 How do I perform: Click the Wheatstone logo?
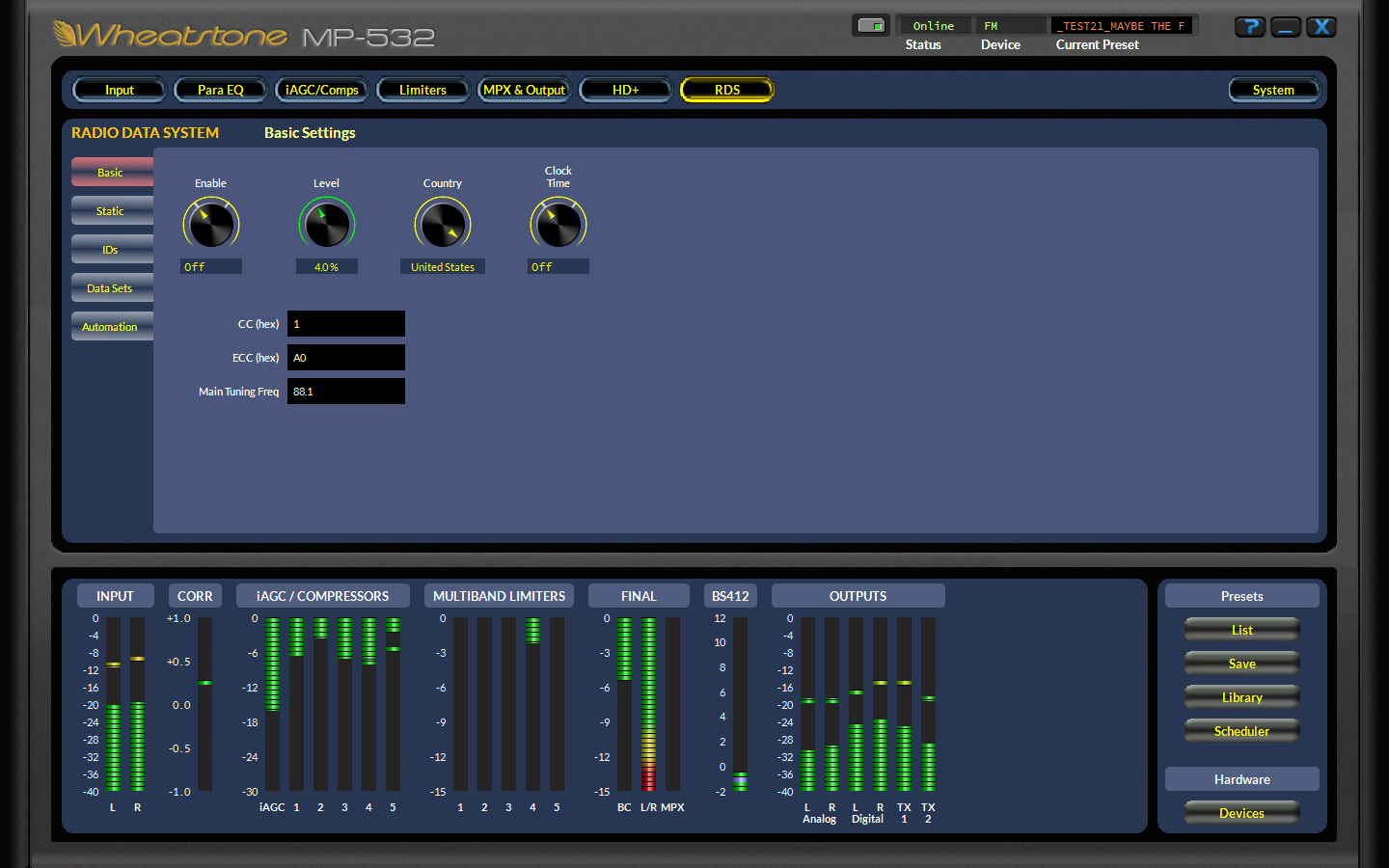171,35
